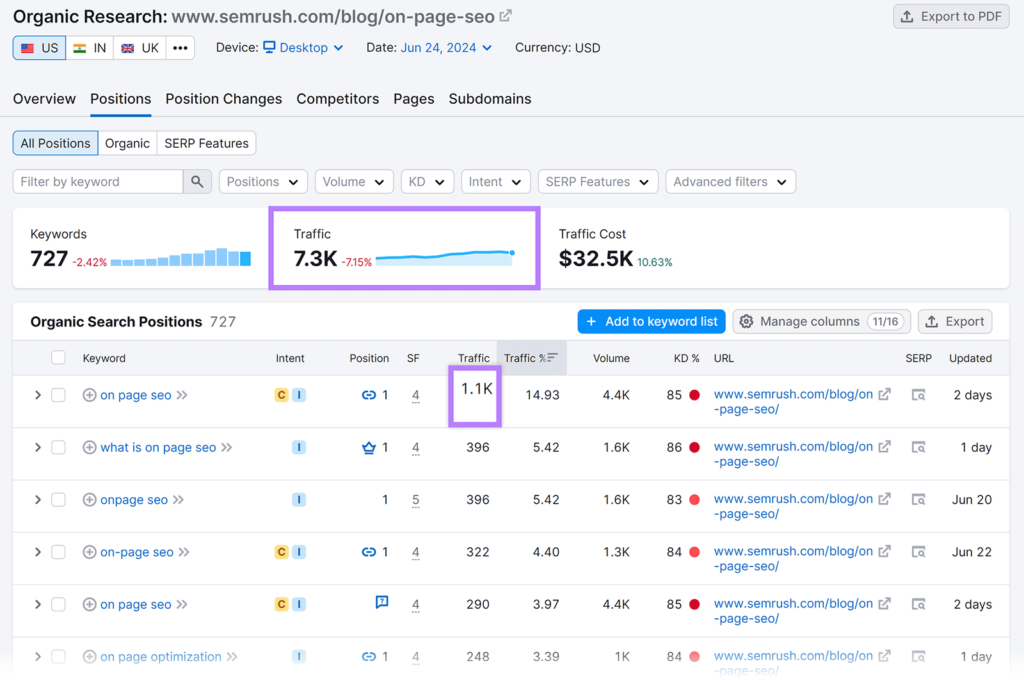Click more countries ellipsis button
The height and width of the screenshot is (681, 1024).
click(x=180, y=48)
